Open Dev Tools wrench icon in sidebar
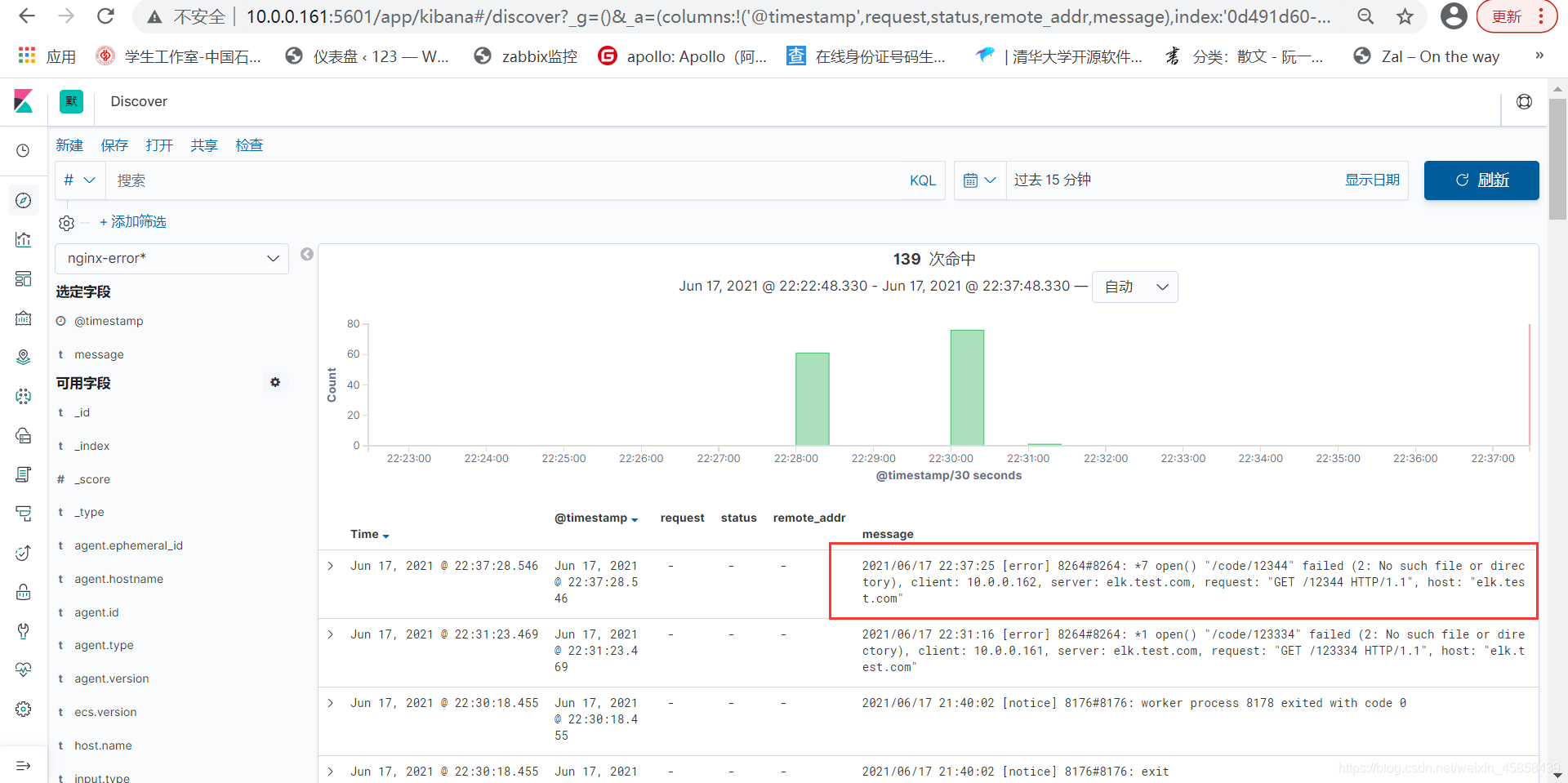The image size is (1568, 783). click(x=24, y=631)
